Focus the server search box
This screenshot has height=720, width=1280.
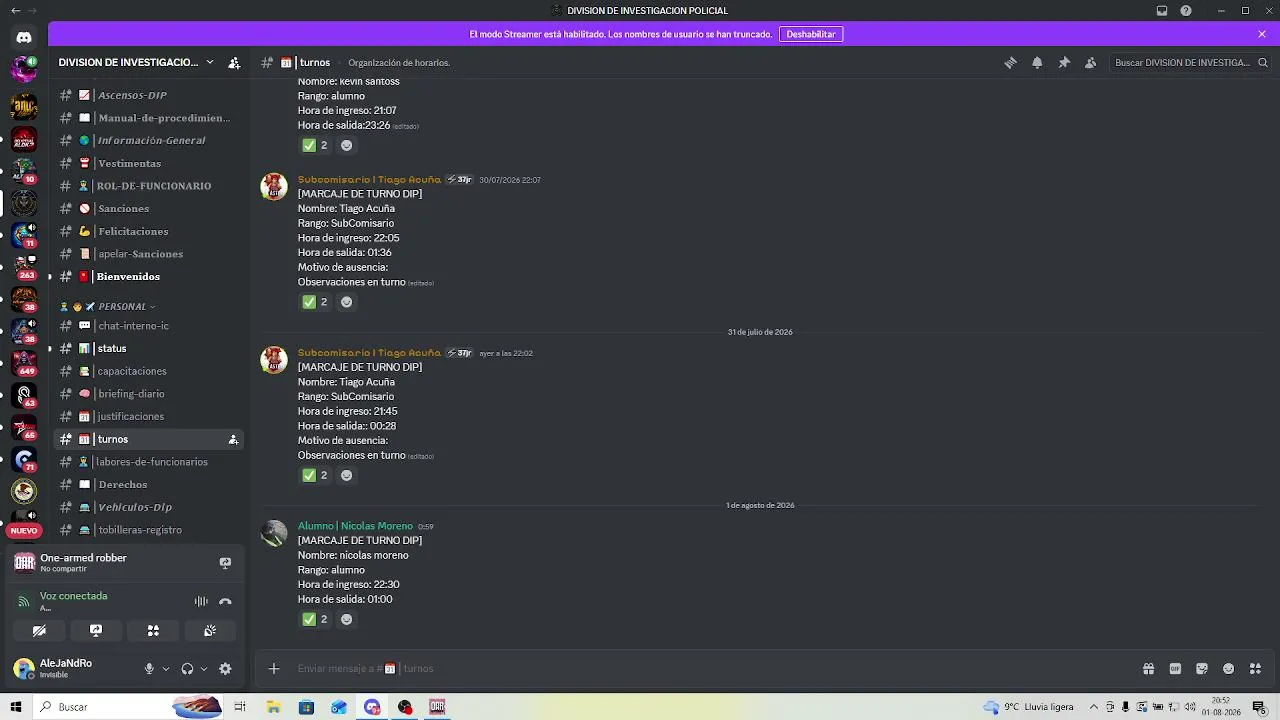pyautogui.click(x=1191, y=62)
